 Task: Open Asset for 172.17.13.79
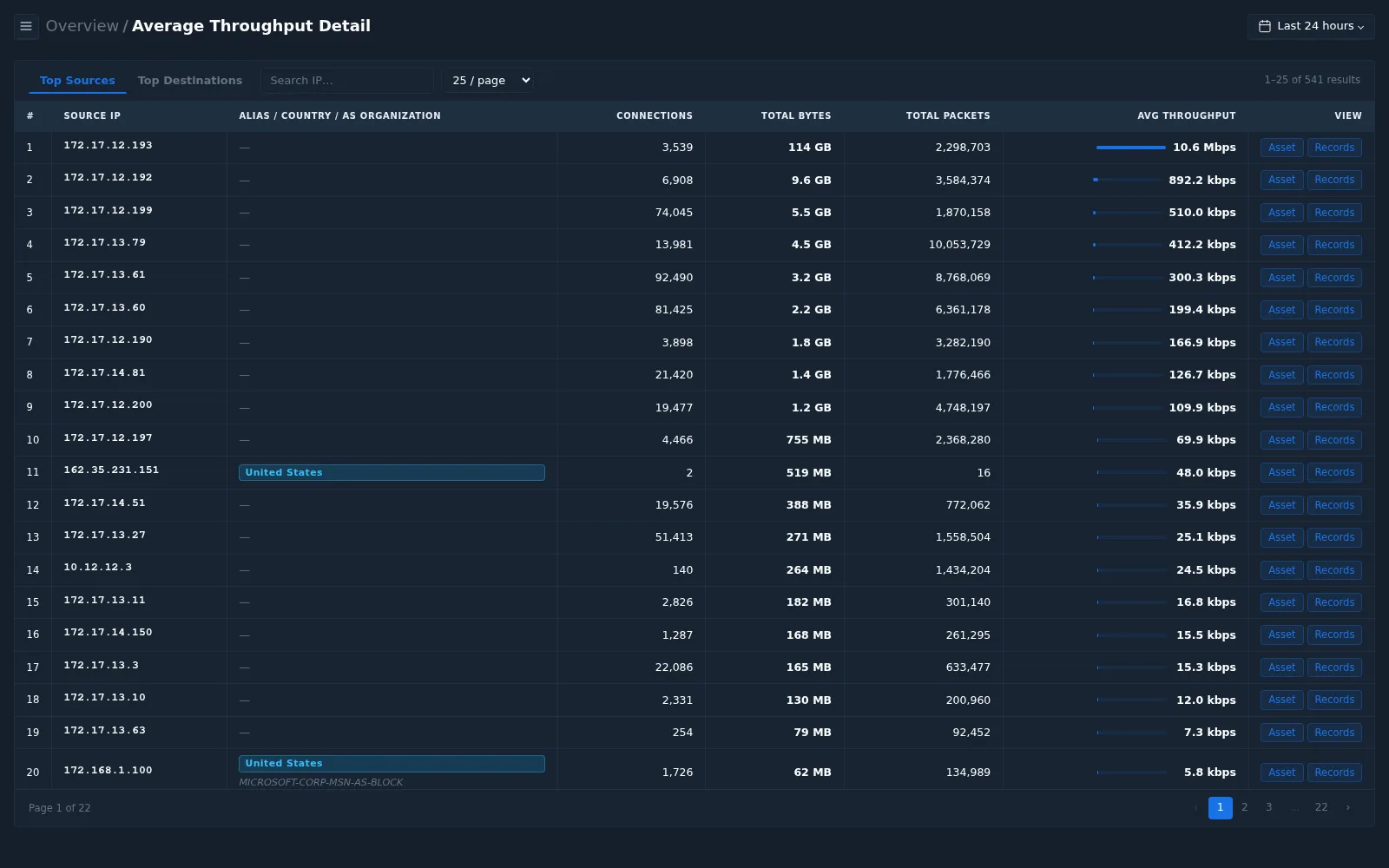click(1281, 245)
